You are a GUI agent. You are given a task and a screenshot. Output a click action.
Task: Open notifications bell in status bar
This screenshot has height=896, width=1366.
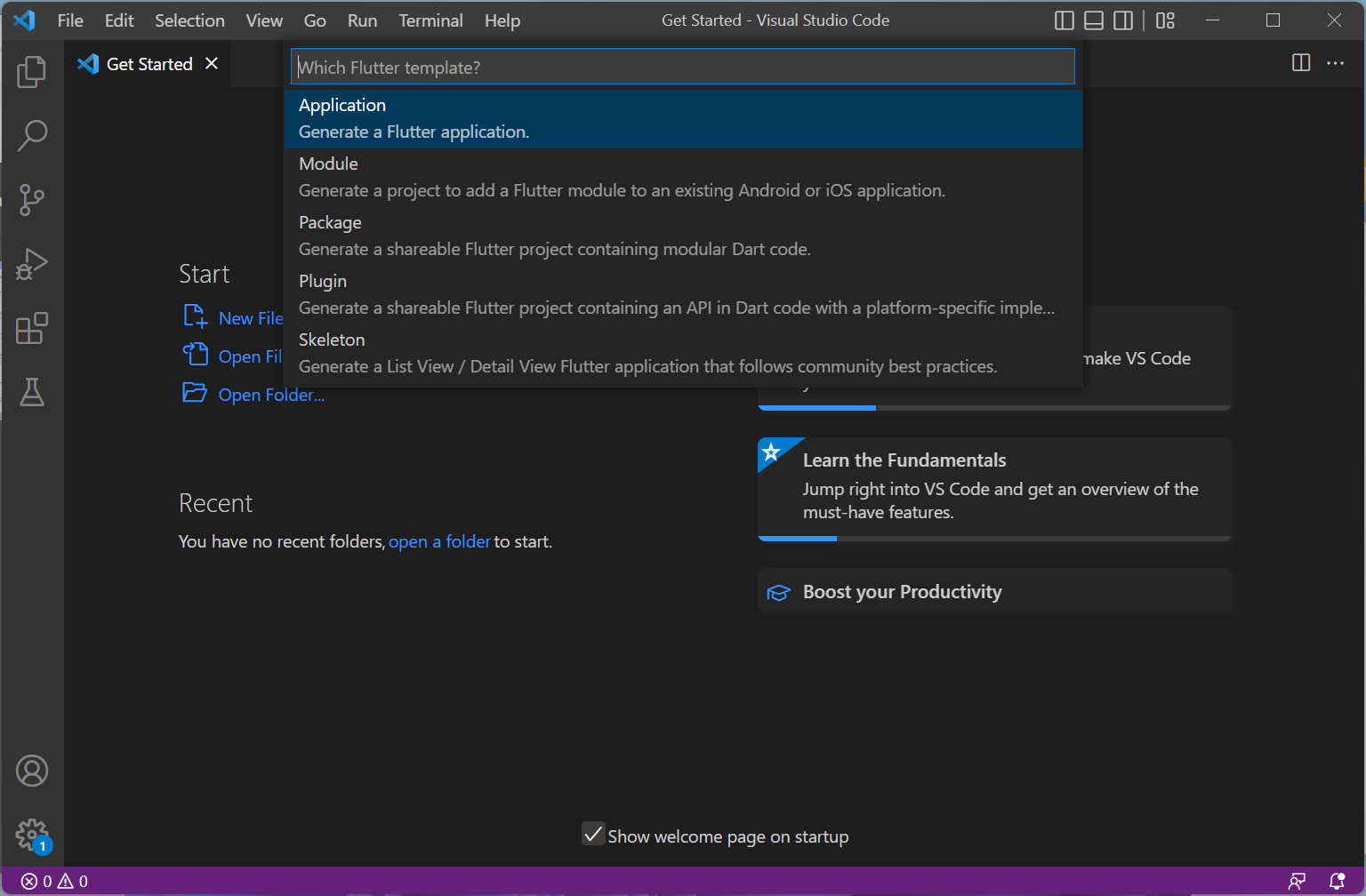1337,881
